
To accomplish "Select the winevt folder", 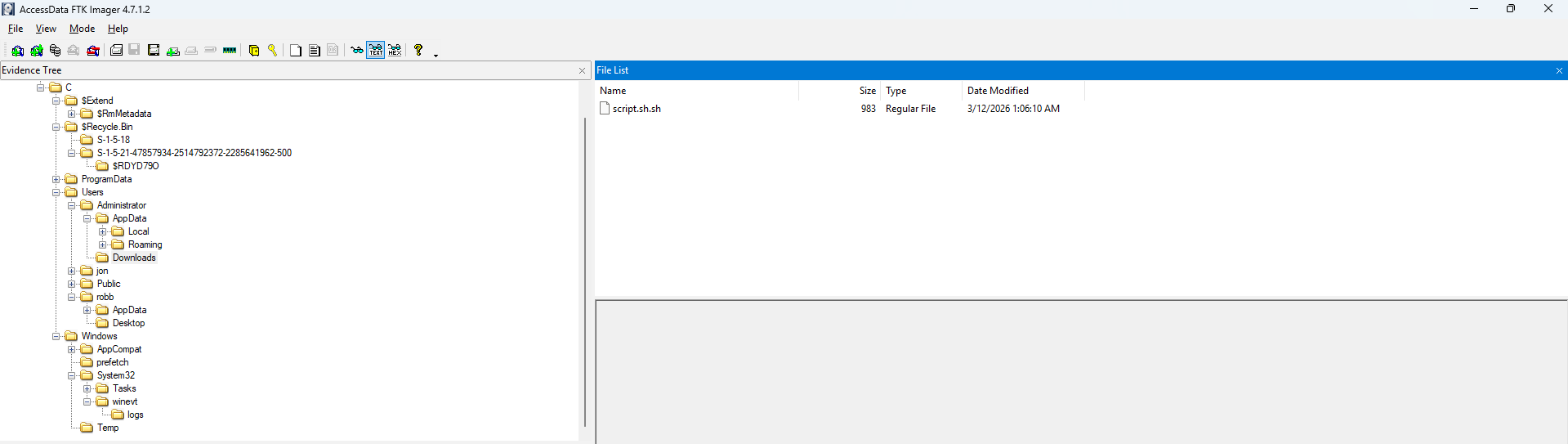I will pyautogui.click(x=125, y=401).
